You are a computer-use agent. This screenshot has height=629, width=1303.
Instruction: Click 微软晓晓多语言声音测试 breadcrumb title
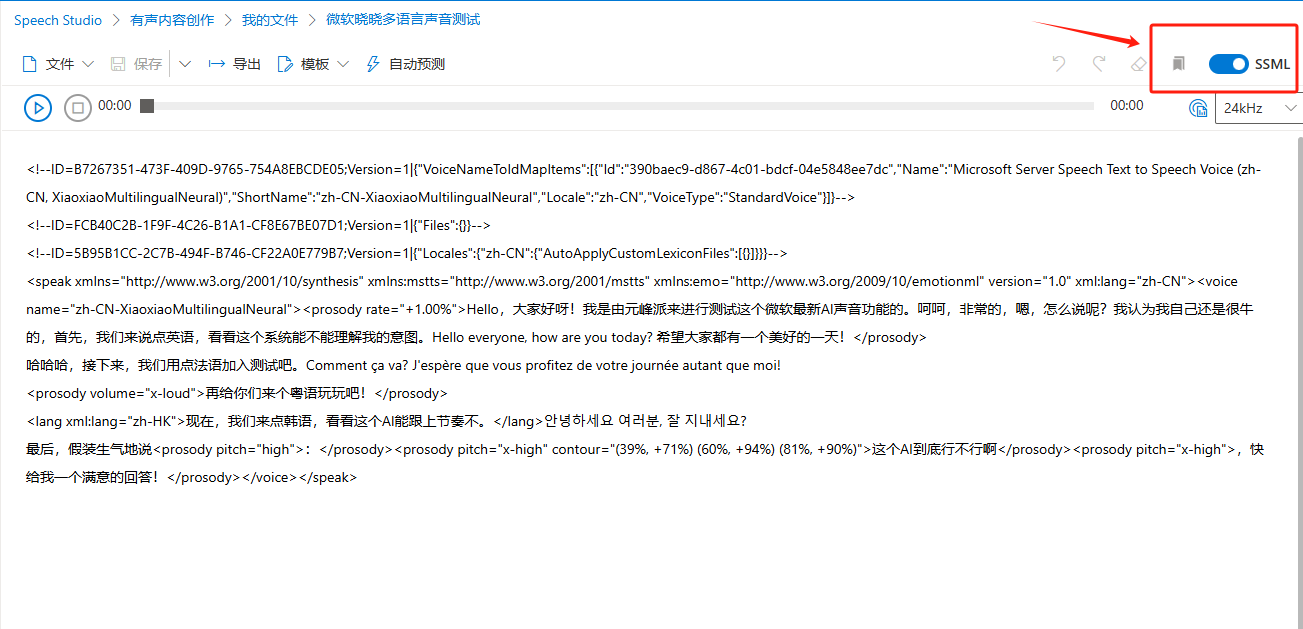(403, 19)
